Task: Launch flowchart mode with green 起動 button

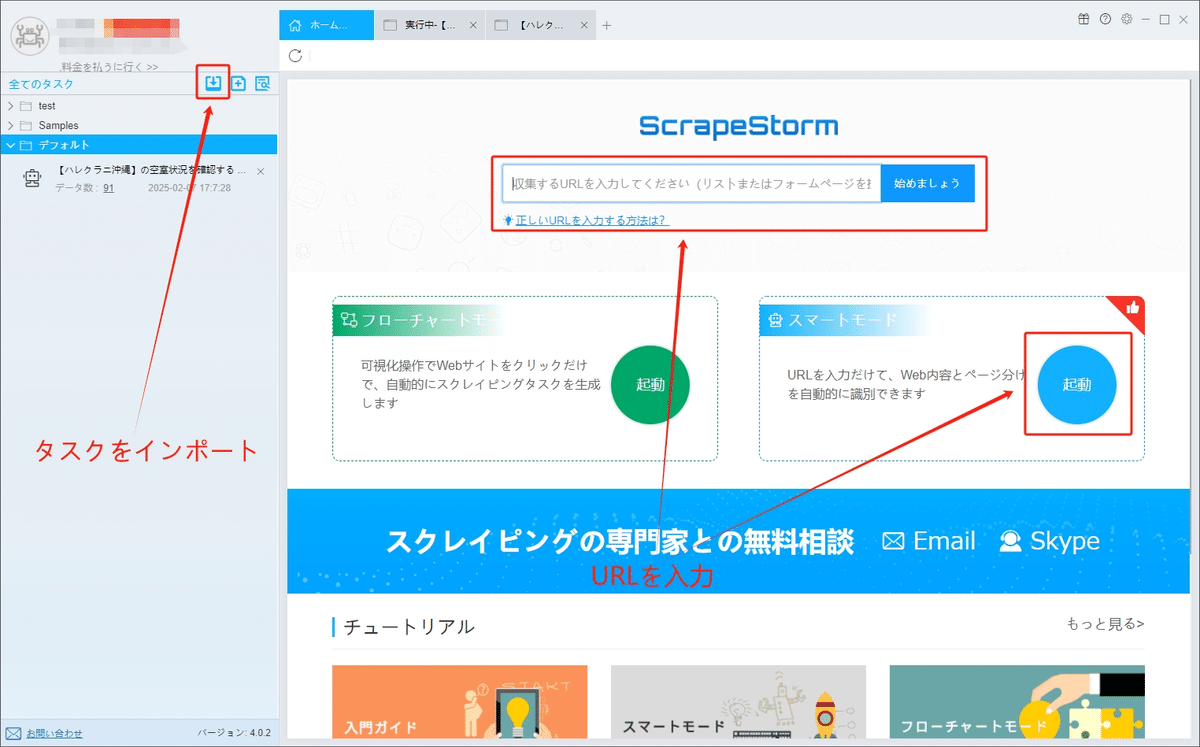Action: click(x=650, y=385)
